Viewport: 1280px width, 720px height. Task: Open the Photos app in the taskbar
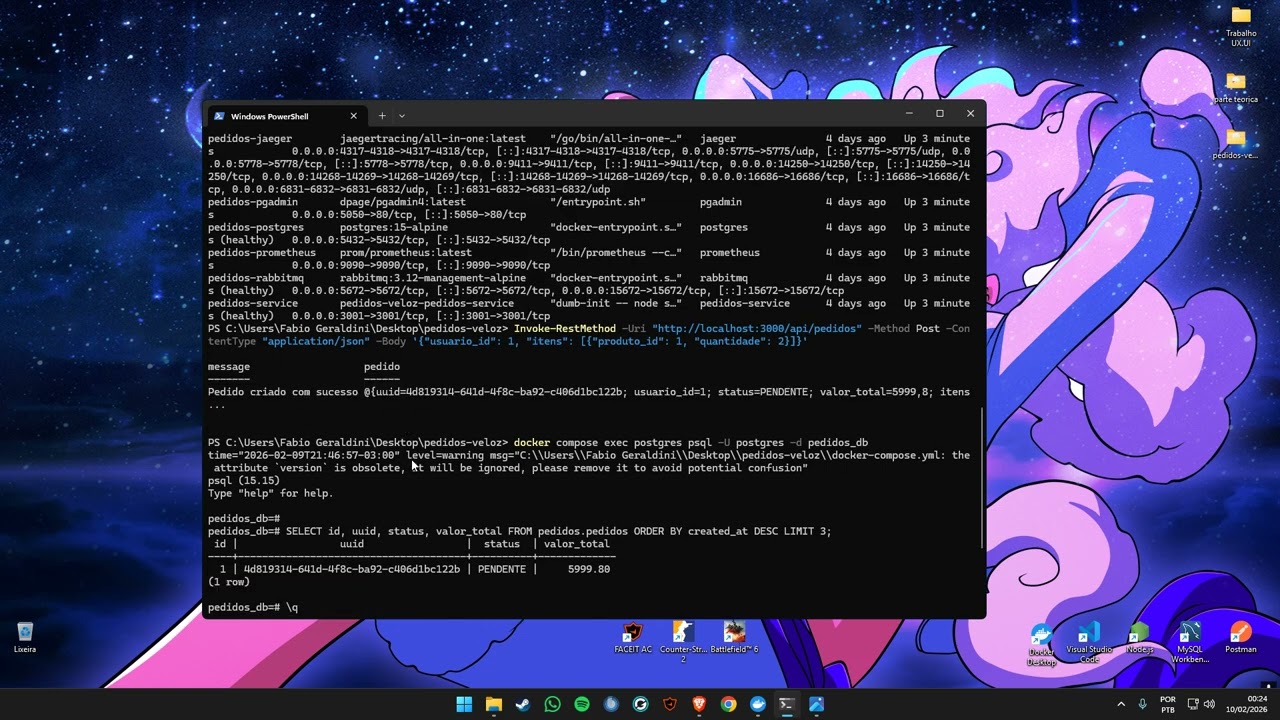816,704
